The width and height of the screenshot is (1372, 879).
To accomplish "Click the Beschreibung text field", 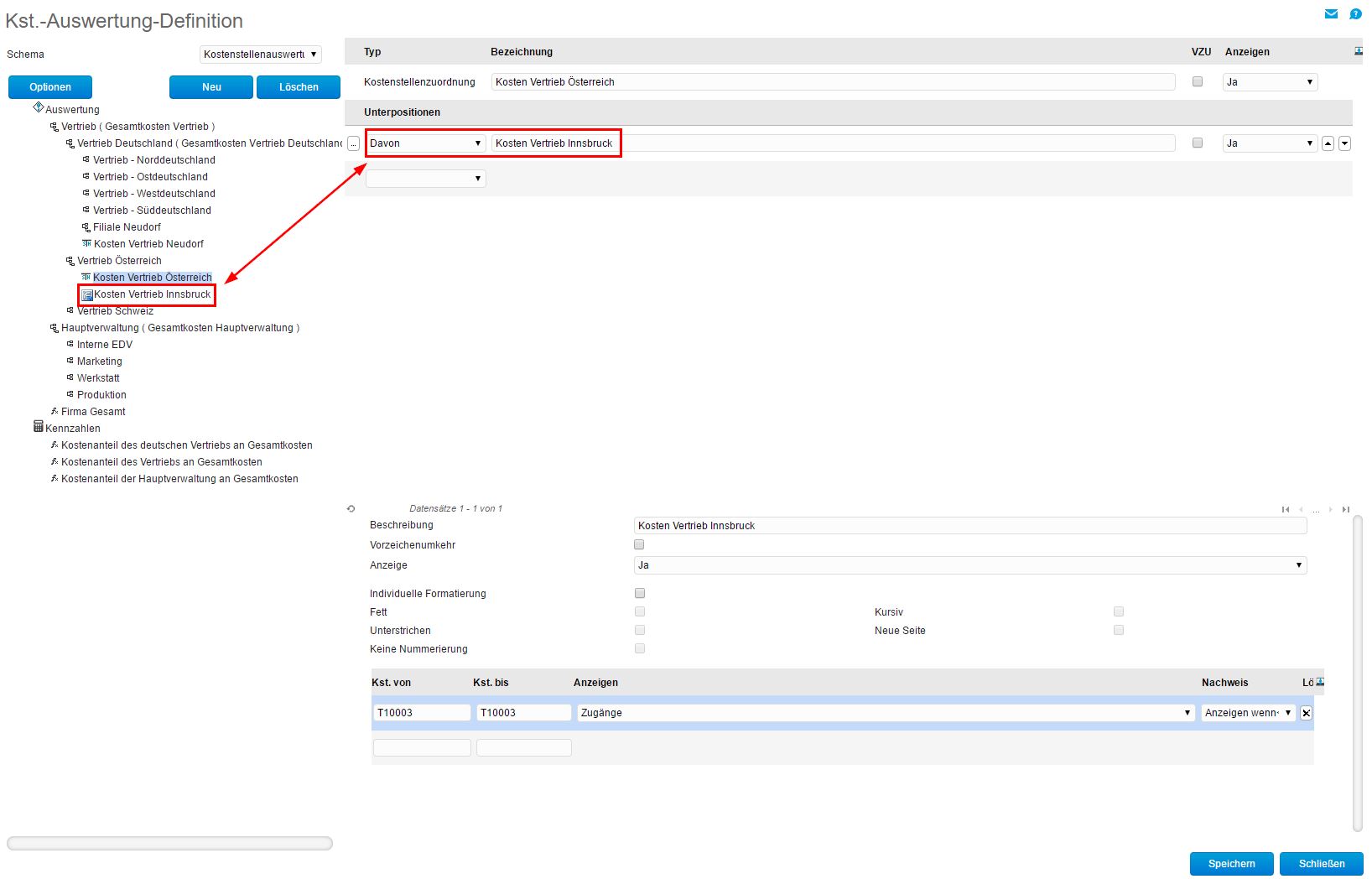I will [x=969, y=526].
